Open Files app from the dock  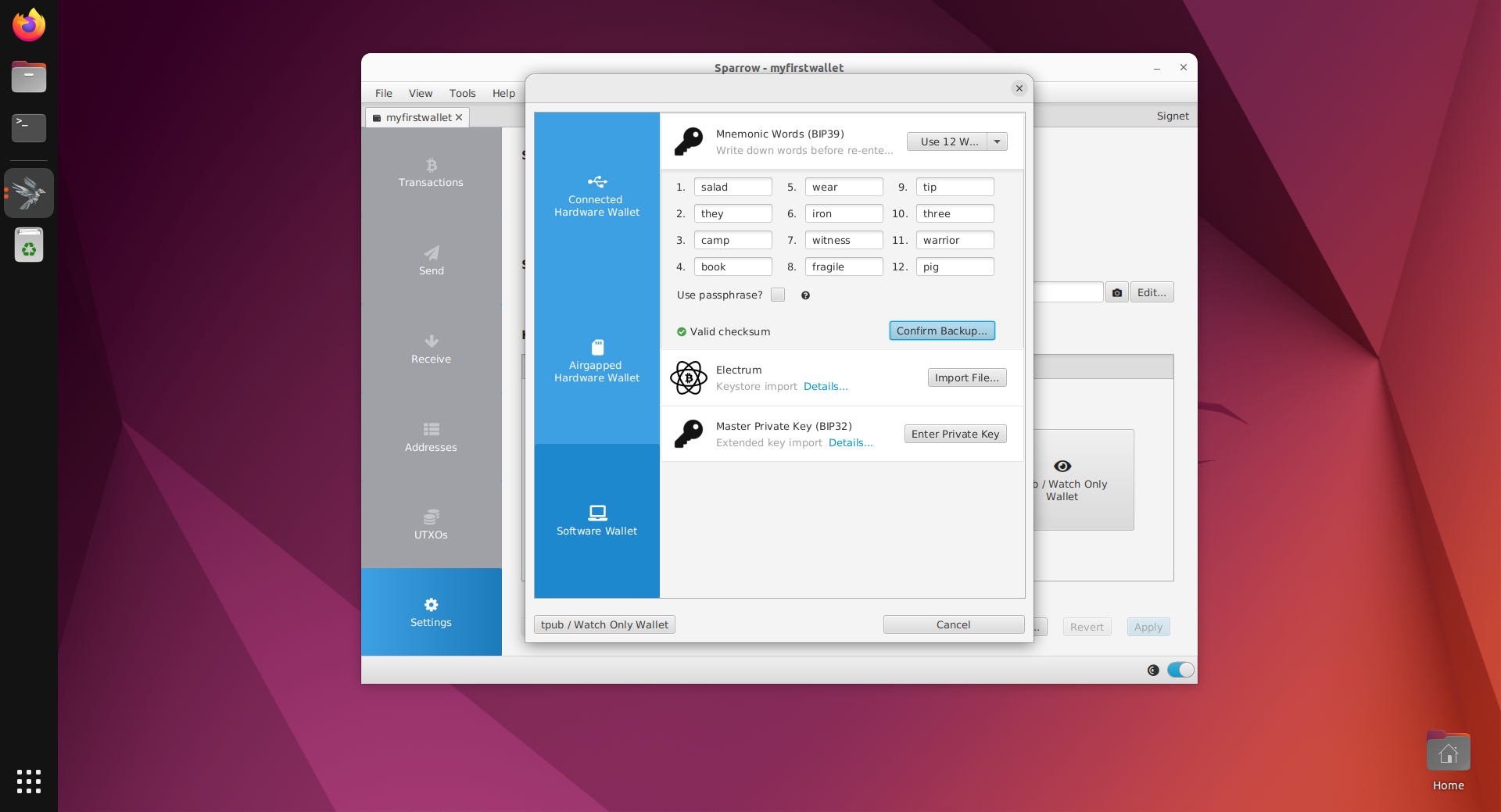click(29, 77)
